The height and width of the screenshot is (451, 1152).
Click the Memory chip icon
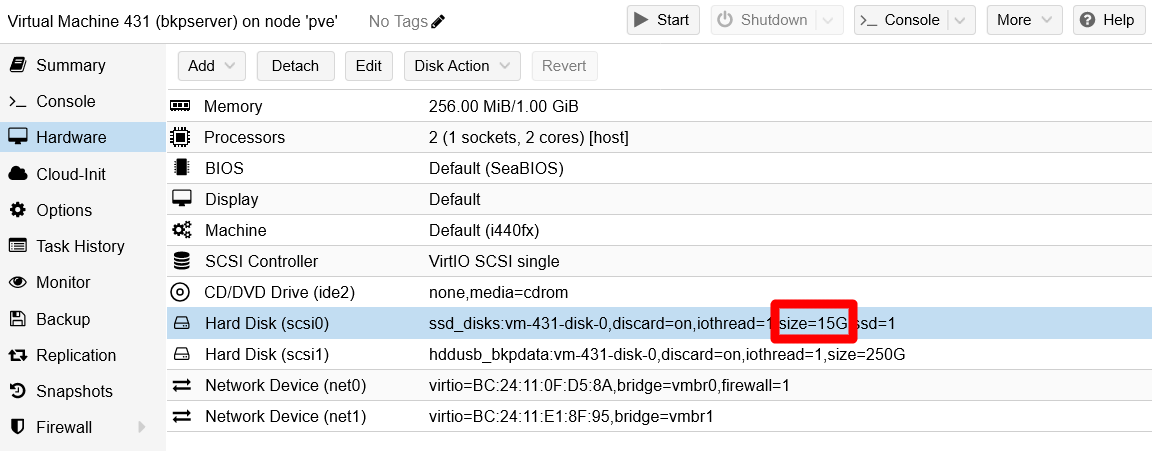point(181,106)
